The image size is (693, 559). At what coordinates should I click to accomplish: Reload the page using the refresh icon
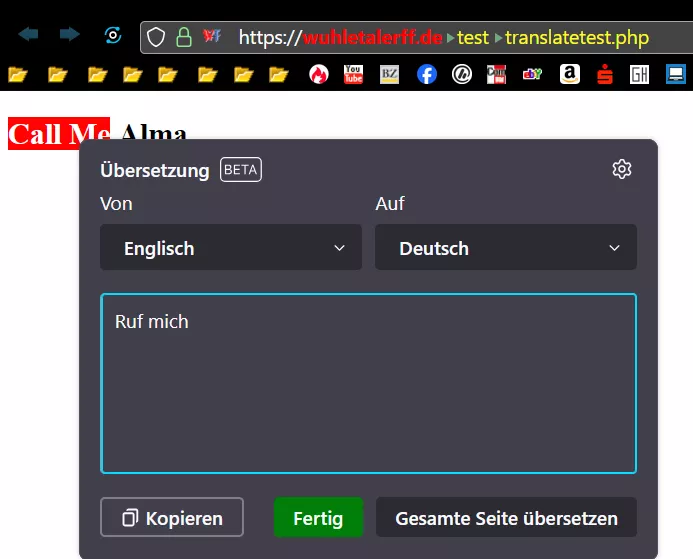tap(113, 35)
